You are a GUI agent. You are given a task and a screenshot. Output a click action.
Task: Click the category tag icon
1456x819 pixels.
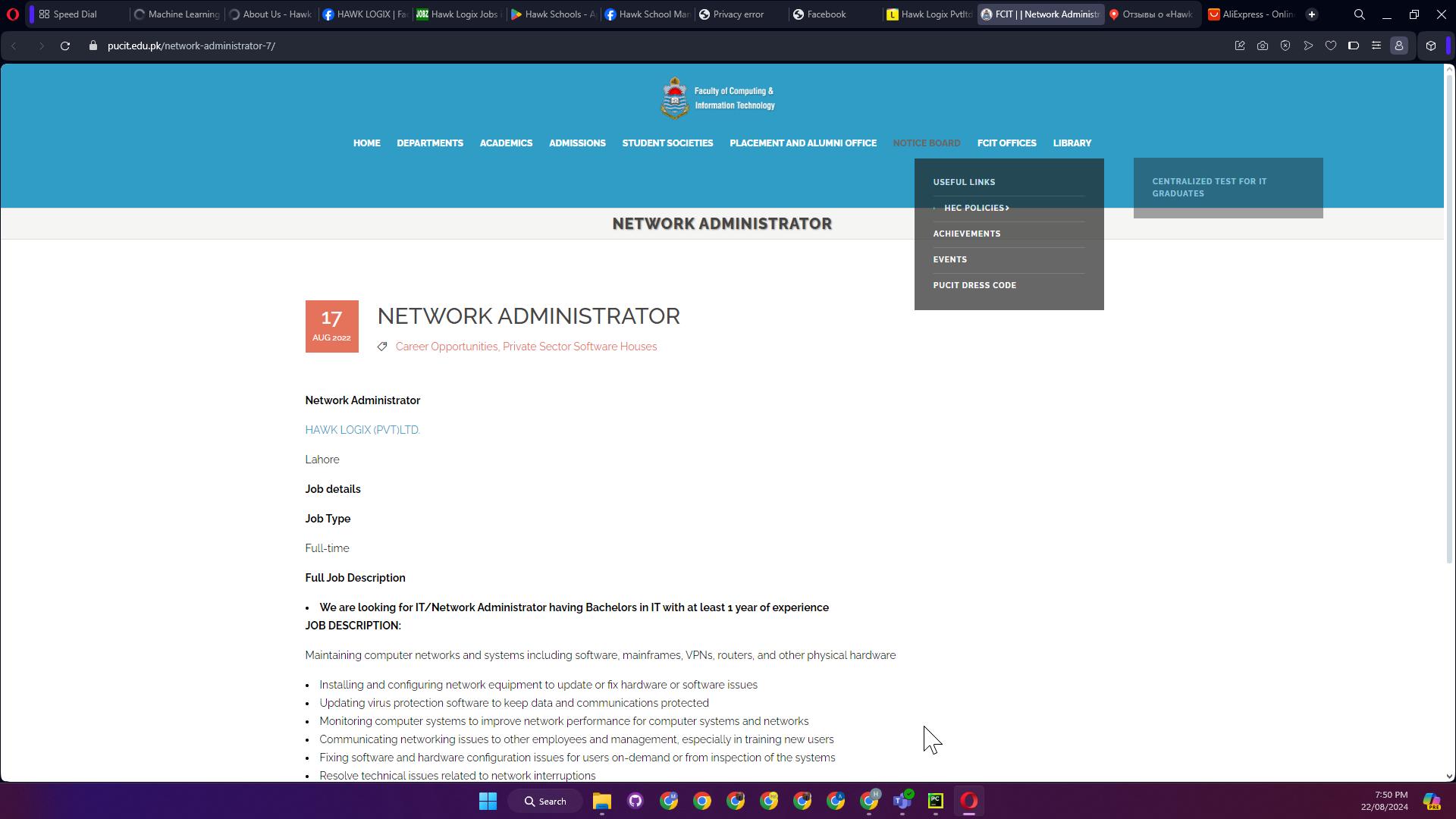click(x=382, y=347)
